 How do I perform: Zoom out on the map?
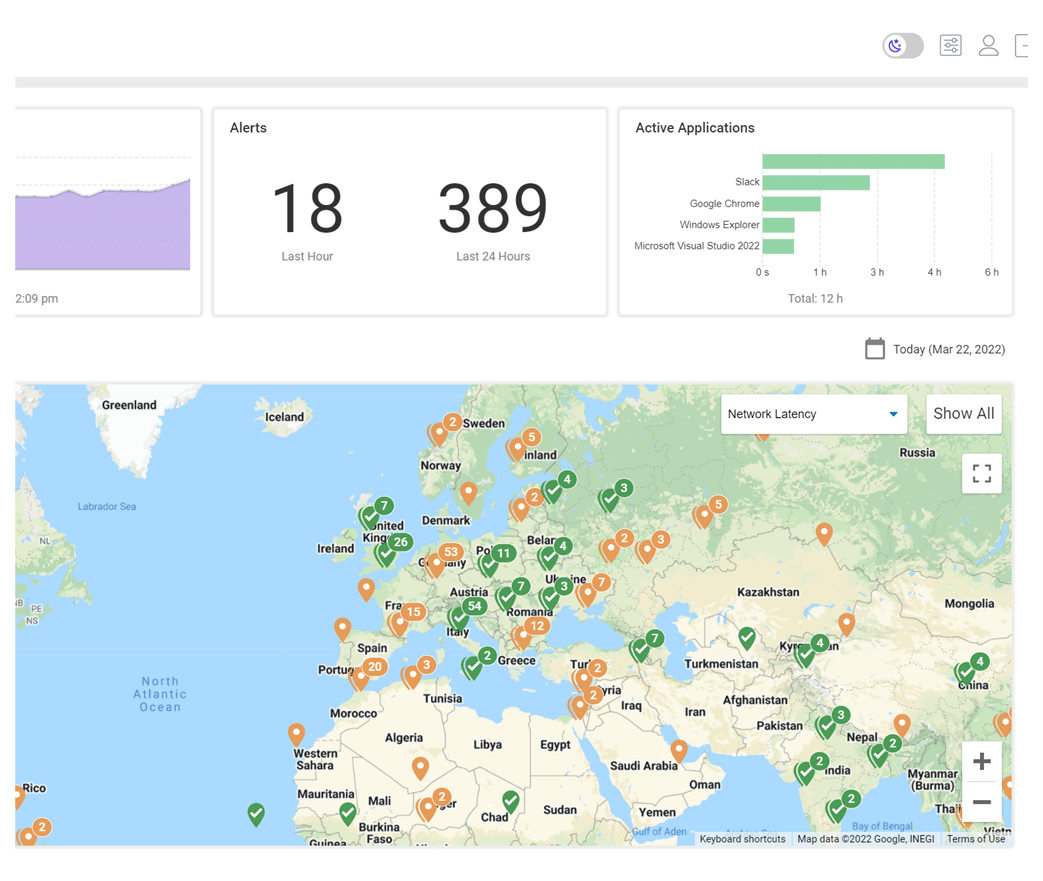[981, 802]
